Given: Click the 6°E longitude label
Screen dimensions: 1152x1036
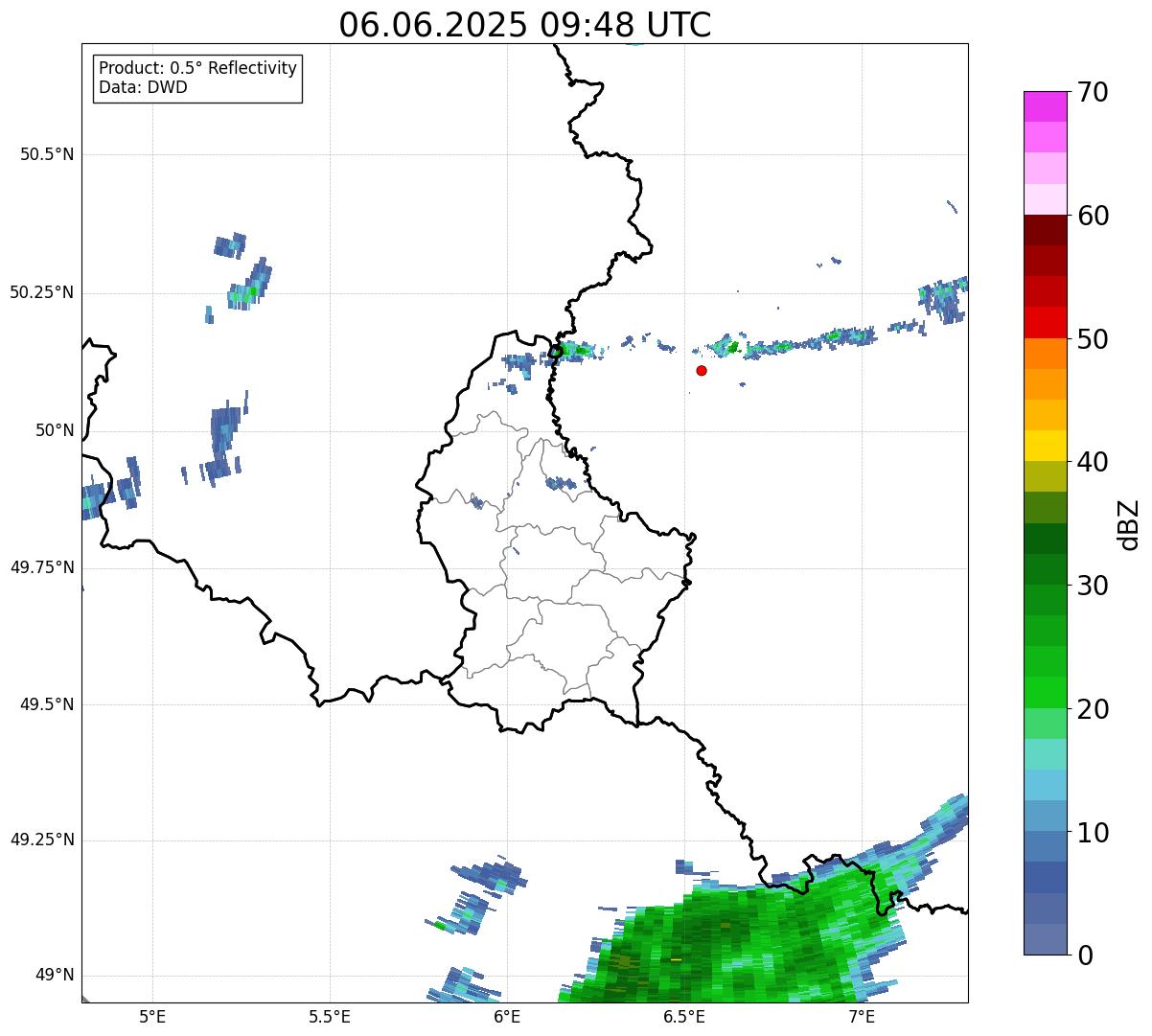Looking at the screenshot, I should point(507,1017).
